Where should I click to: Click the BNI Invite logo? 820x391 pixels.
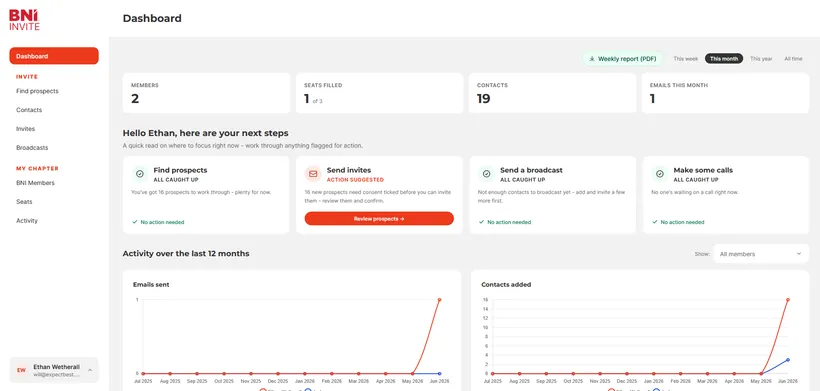(25, 19)
